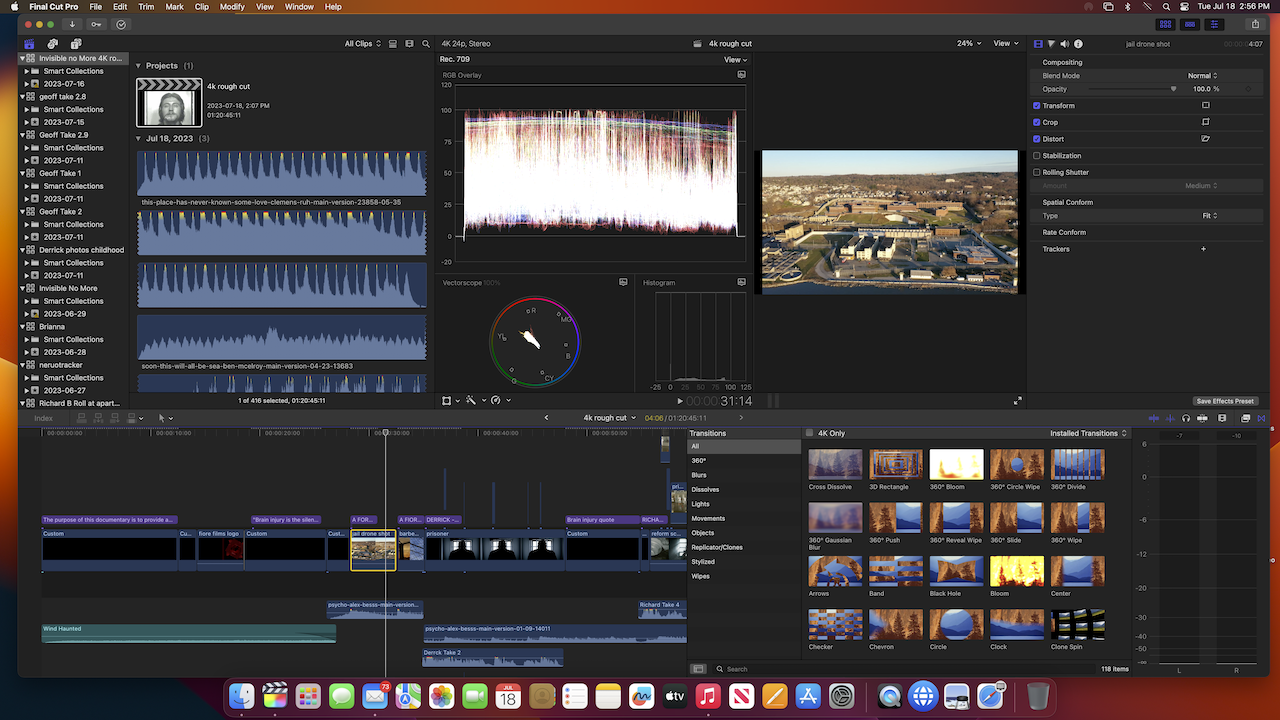Check the 4K Only checkbox
The height and width of the screenshot is (720, 1280).
pyautogui.click(x=810, y=434)
